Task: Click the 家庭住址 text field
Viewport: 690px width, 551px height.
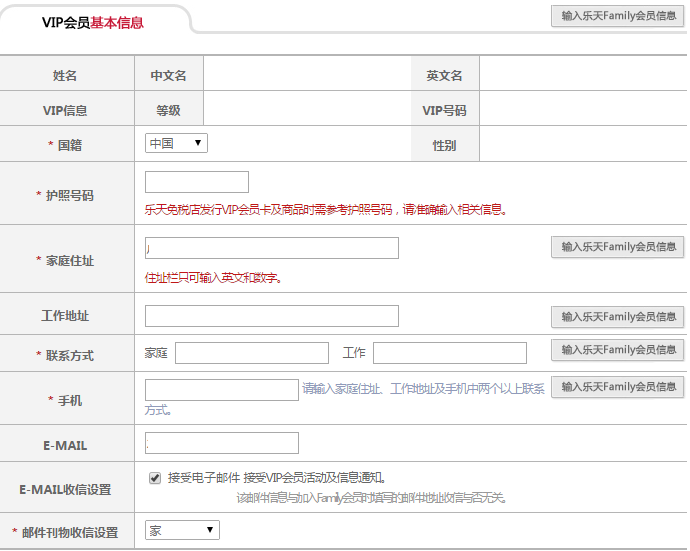Action: pyautogui.click(x=272, y=248)
